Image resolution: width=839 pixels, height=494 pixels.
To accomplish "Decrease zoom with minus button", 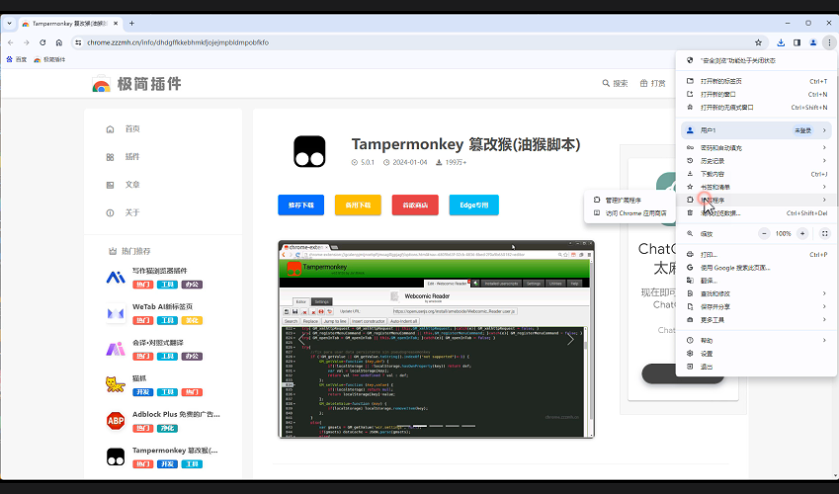I will pos(764,233).
